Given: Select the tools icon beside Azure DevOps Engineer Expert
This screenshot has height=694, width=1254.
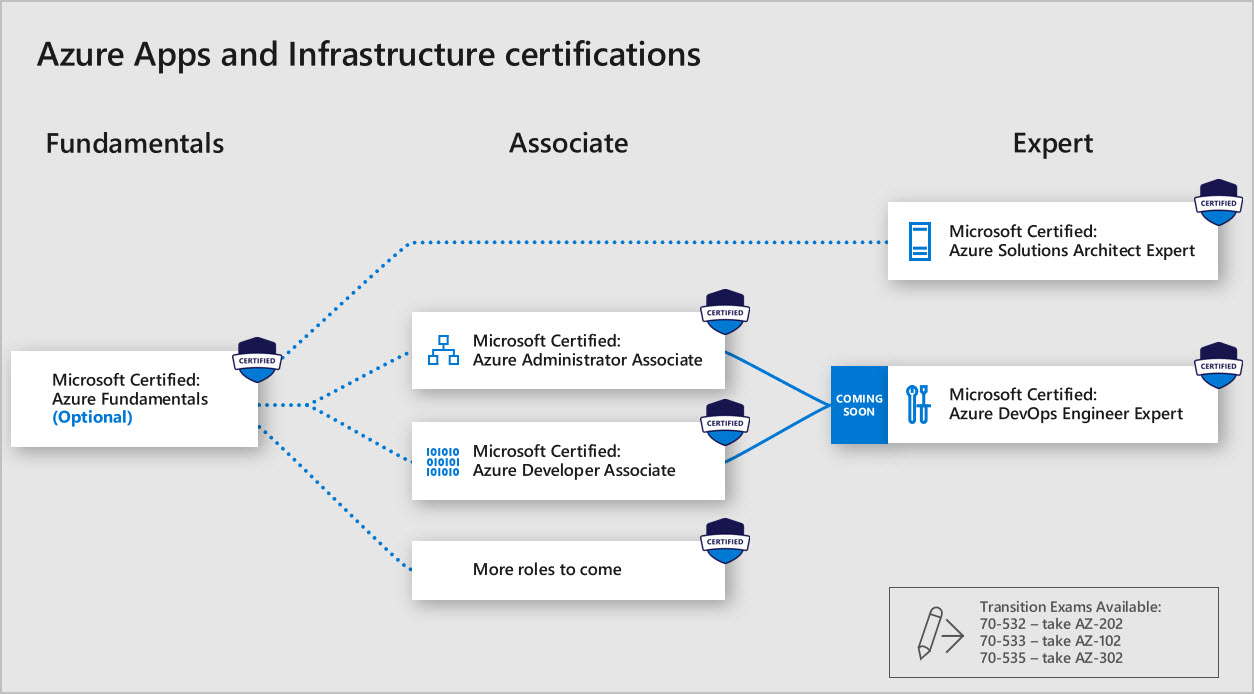Looking at the screenshot, I should coord(919,404).
